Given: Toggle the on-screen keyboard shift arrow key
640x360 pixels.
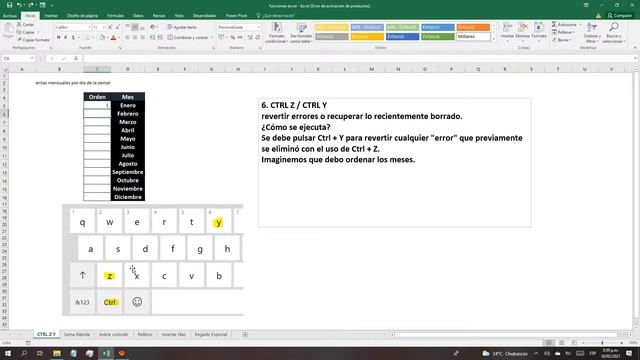Looking at the screenshot, I should tap(82, 275).
